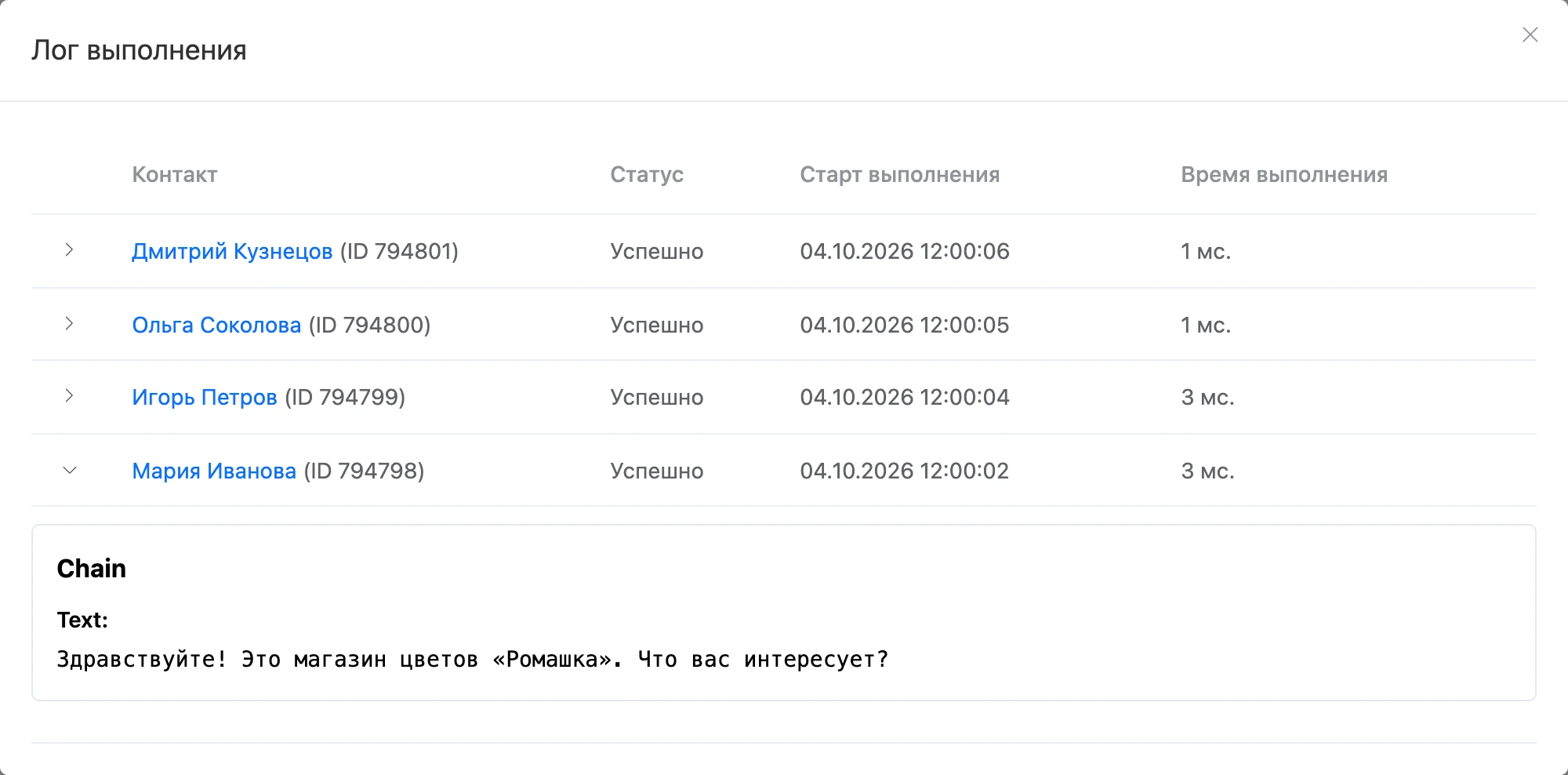Viewport: 1568px width, 775px height.
Task: Close the Лог выполнения dialog
Action: 1530,35
